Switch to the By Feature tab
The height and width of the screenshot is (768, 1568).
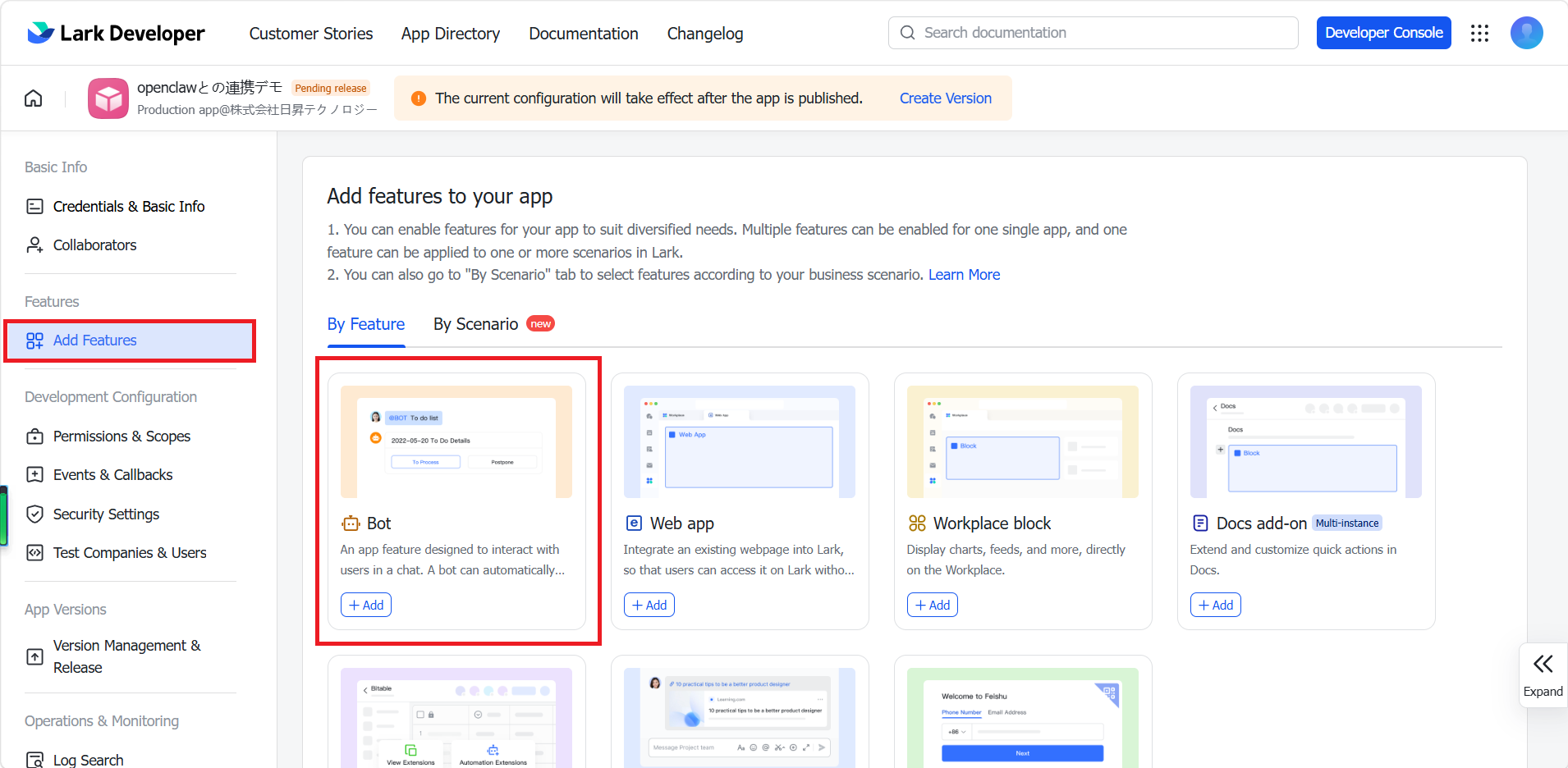(x=366, y=324)
